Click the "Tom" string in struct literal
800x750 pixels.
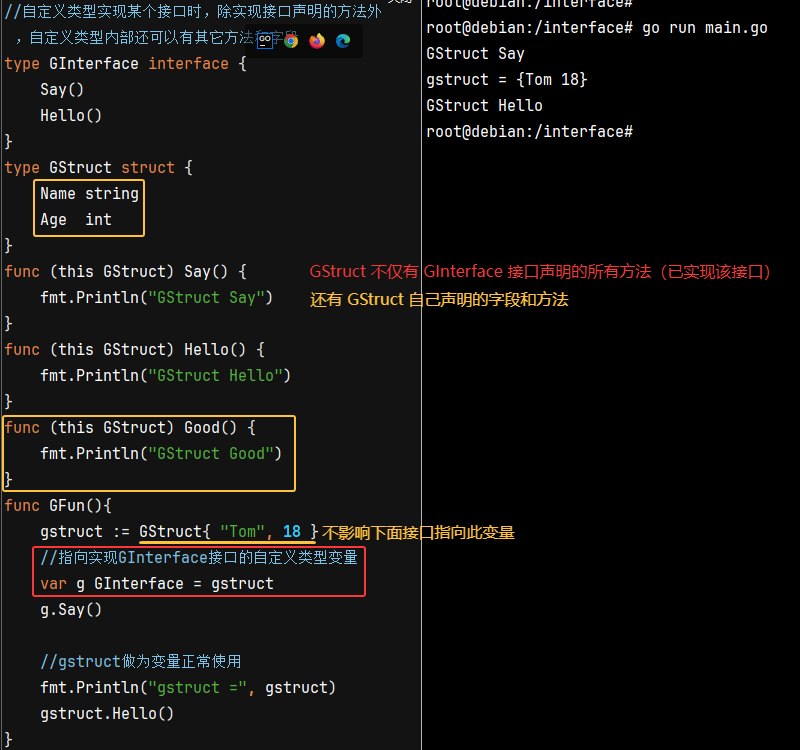click(x=243, y=532)
